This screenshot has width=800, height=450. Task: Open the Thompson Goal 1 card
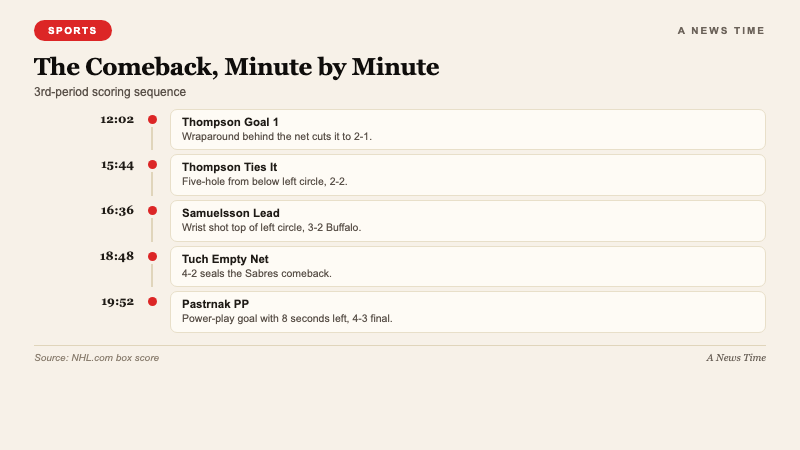click(467, 129)
